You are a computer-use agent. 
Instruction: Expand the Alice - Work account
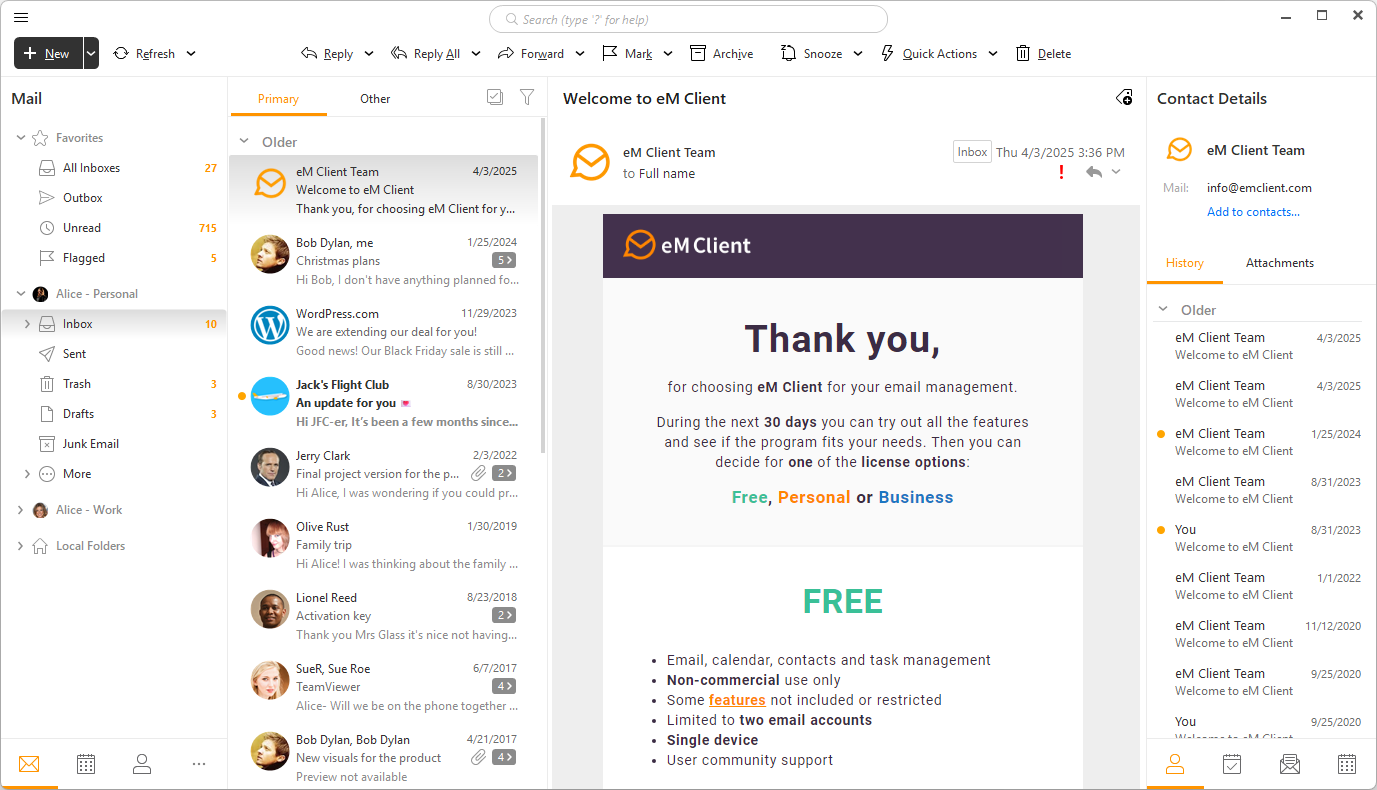[21, 510]
